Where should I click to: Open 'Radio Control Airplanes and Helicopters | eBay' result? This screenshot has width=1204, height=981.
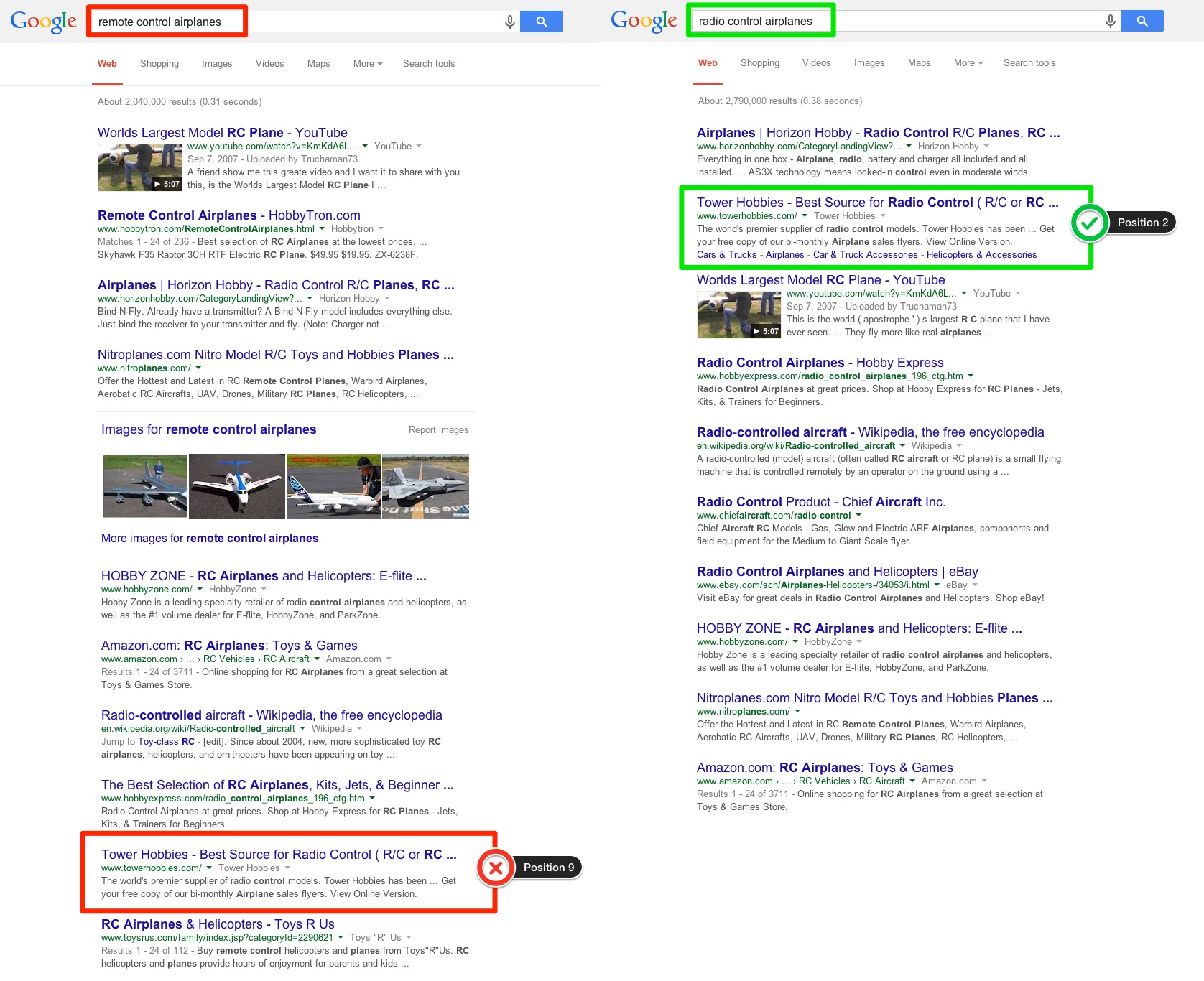(837, 572)
